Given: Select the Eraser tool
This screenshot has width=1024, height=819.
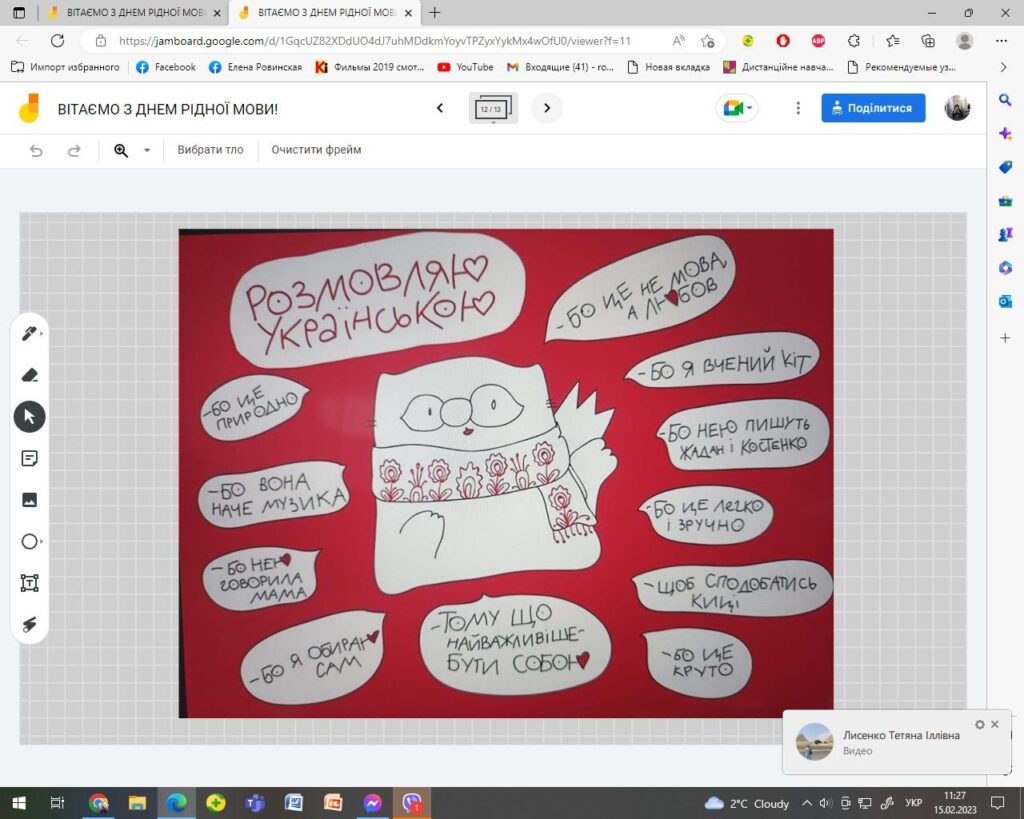Looking at the screenshot, I should pyautogui.click(x=29, y=375).
